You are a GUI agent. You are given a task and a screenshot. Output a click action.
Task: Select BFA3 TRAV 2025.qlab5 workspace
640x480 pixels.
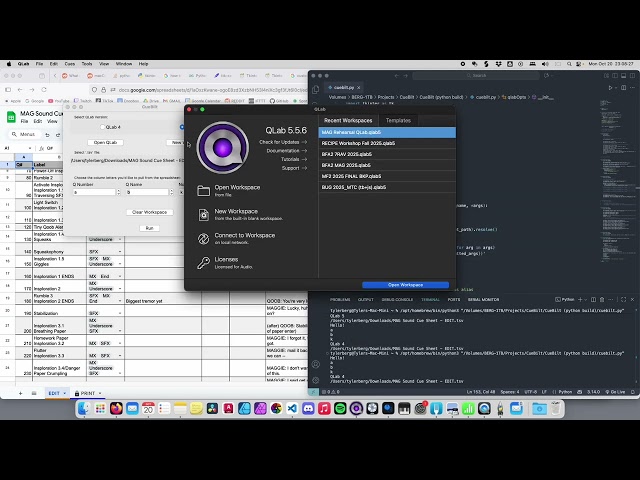coord(387,154)
